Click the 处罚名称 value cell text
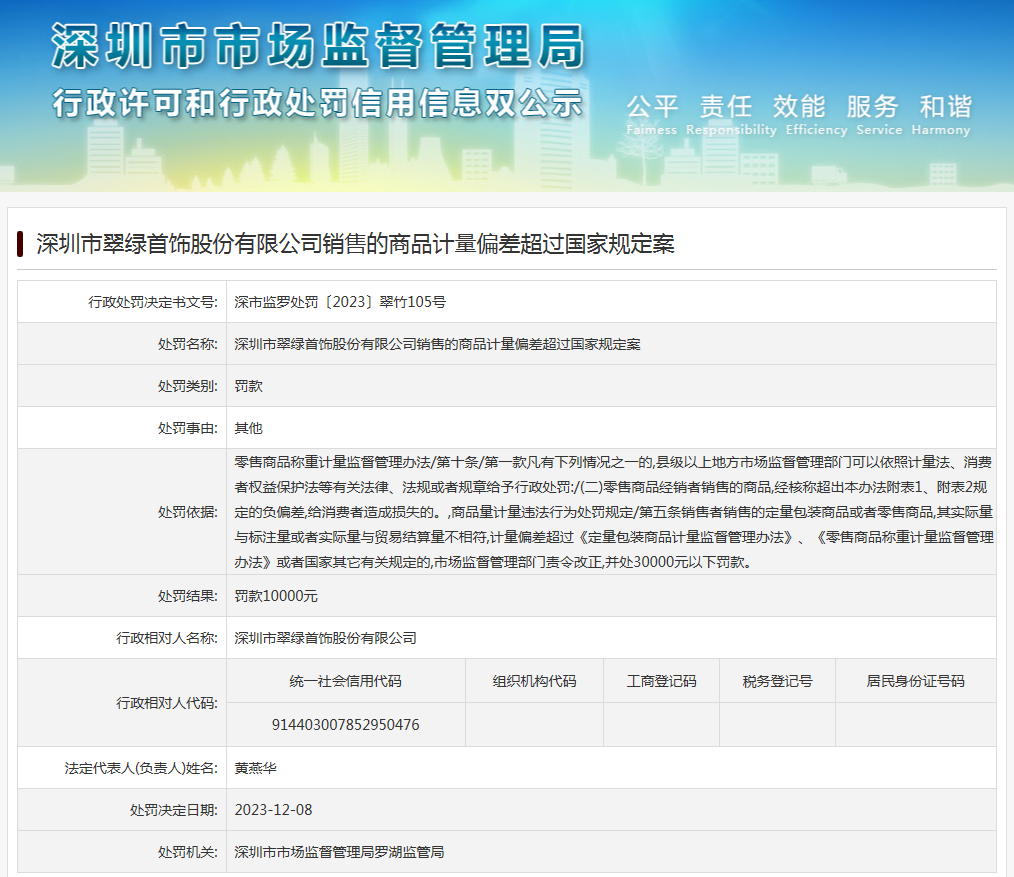The width and height of the screenshot is (1014, 877). point(437,344)
